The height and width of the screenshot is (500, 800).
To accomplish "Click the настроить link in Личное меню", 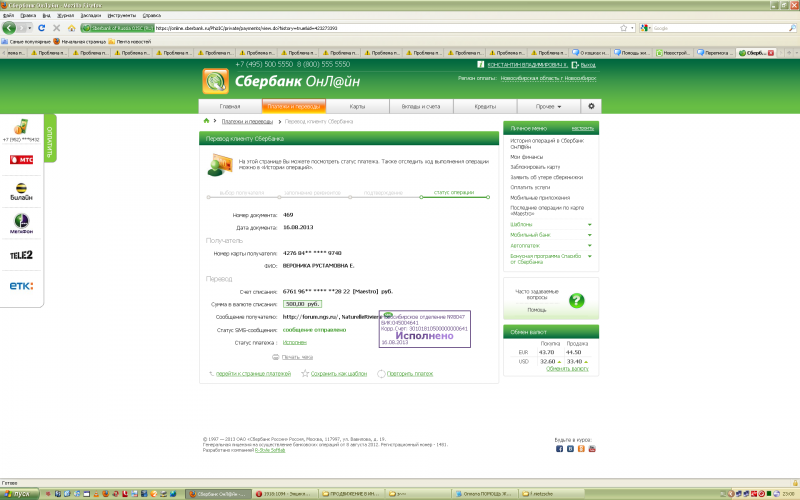I will pyautogui.click(x=583, y=128).
